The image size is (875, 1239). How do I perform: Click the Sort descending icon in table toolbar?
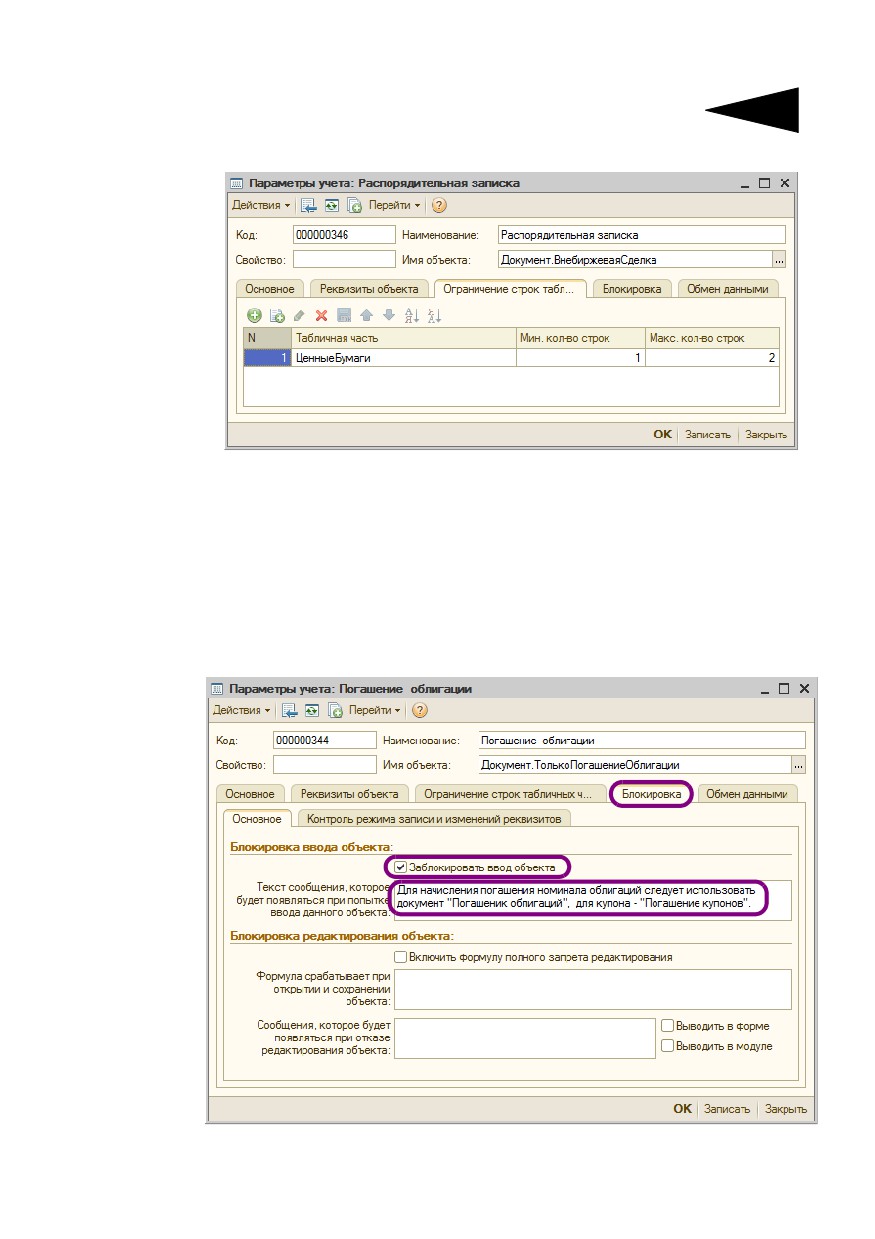434,315
